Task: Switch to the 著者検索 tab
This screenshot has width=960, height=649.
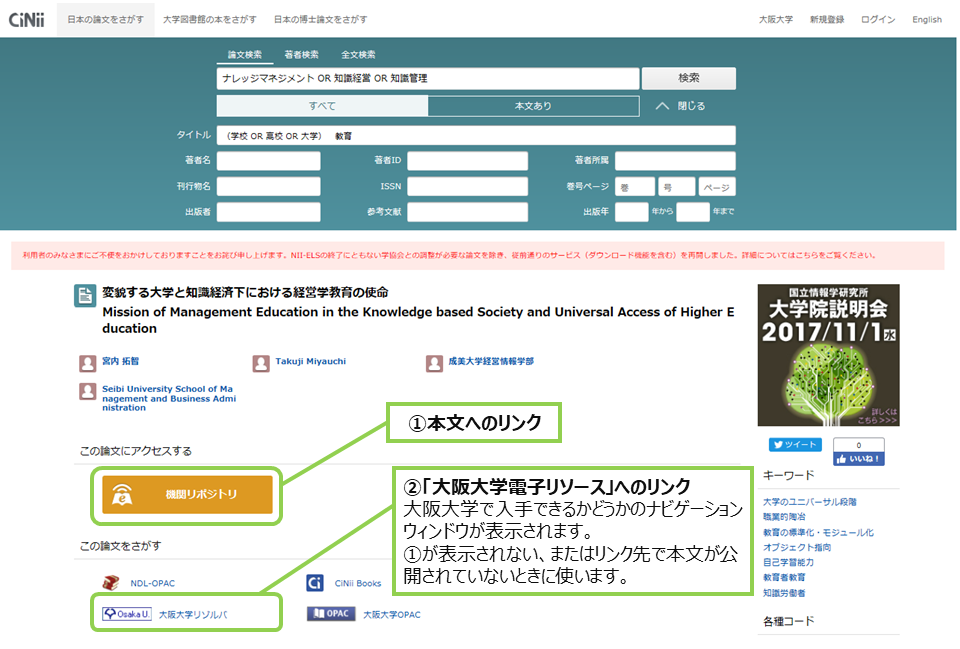Action: pyautogui.click(x=301, y=54)
